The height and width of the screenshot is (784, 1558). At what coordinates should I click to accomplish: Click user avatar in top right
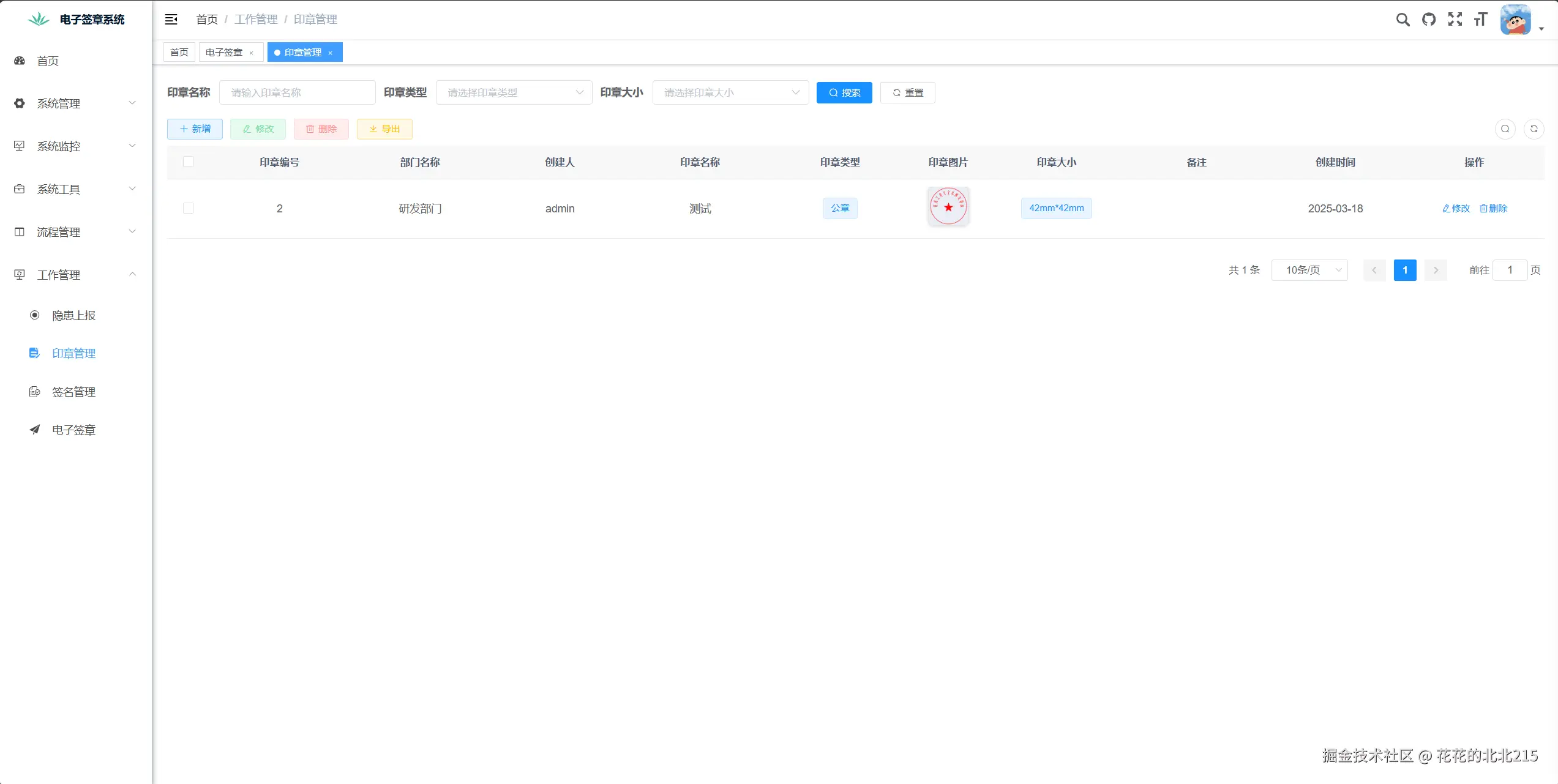tap(1515, 20)
